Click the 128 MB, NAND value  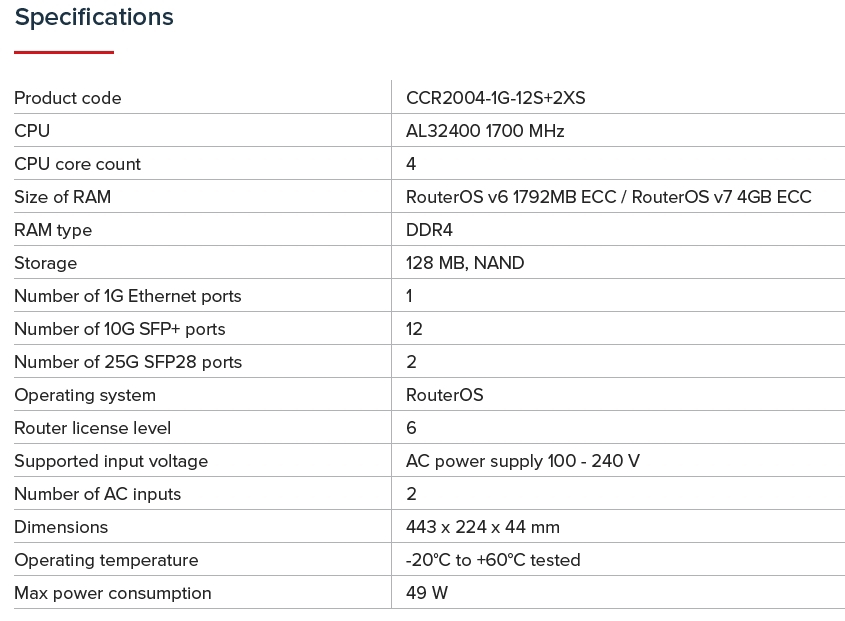pyautogui.click(x=465, y=263)
